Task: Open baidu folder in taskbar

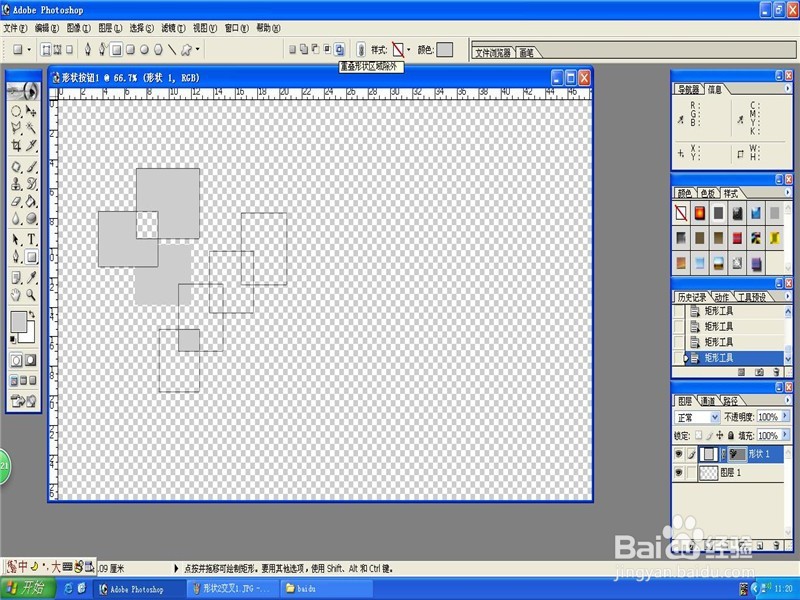Action: tap(326, 589)
